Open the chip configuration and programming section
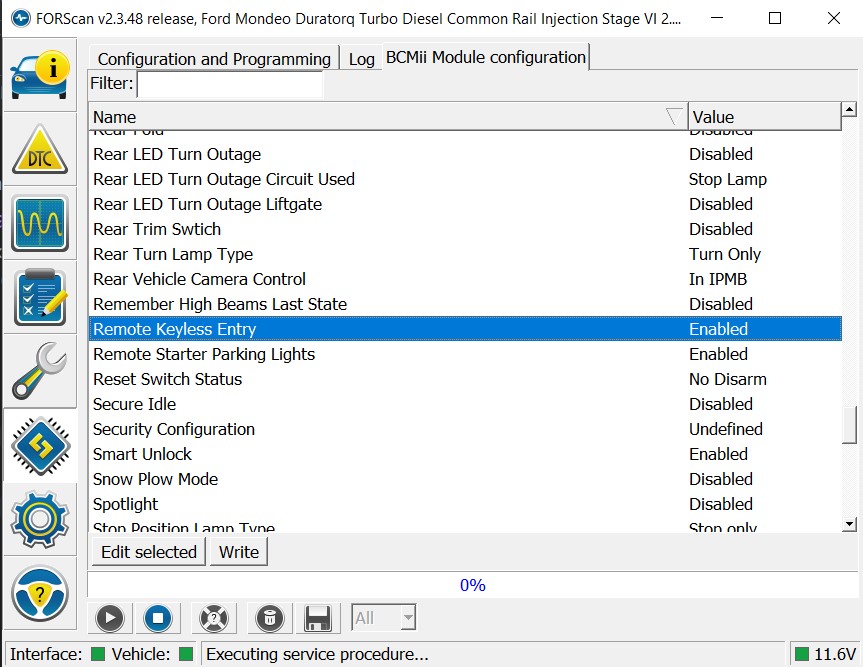This screenshot has height=667, width=863. coord(40,445)
